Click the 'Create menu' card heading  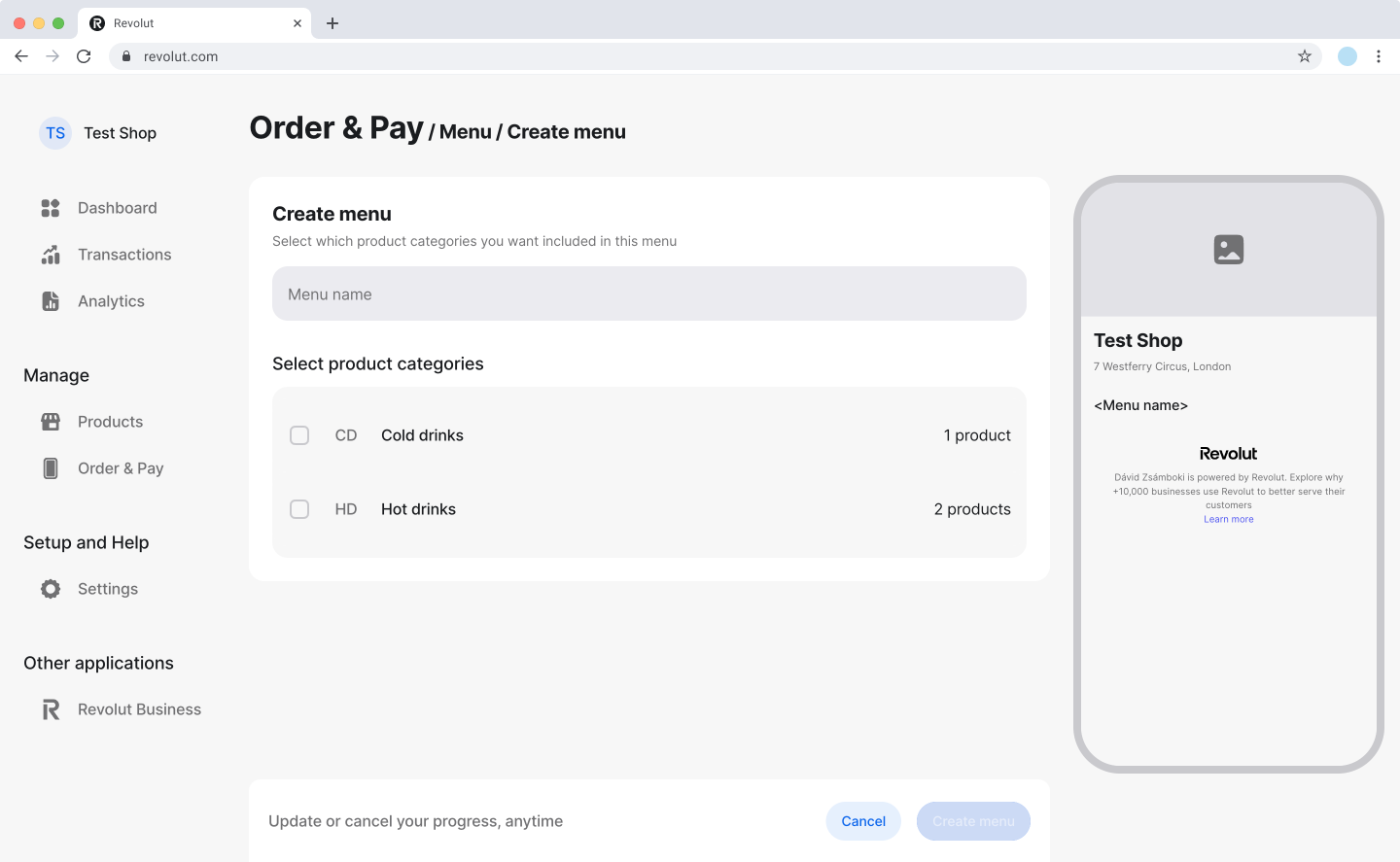(x=332, y=214)
